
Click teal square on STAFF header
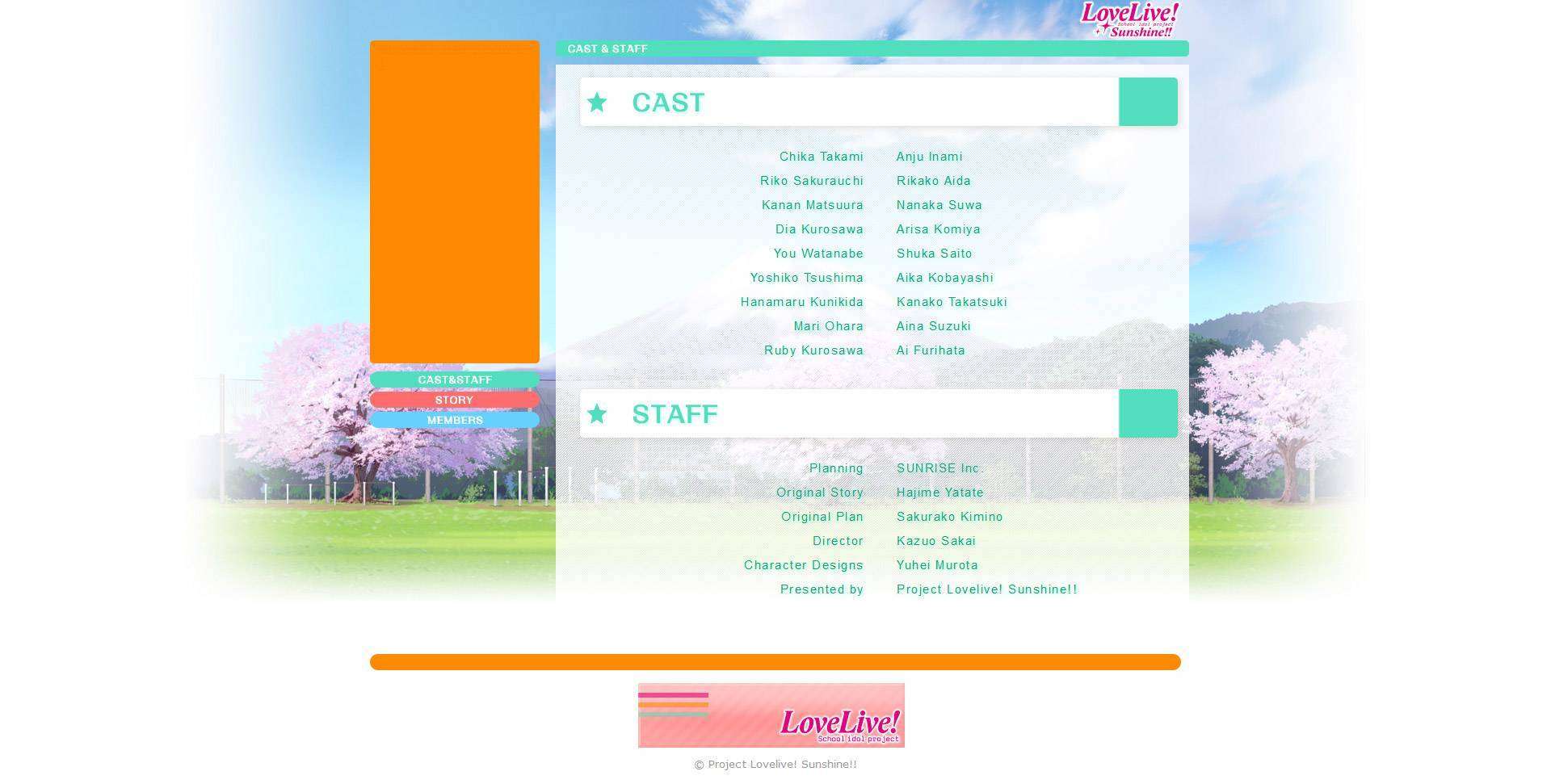1147,413
